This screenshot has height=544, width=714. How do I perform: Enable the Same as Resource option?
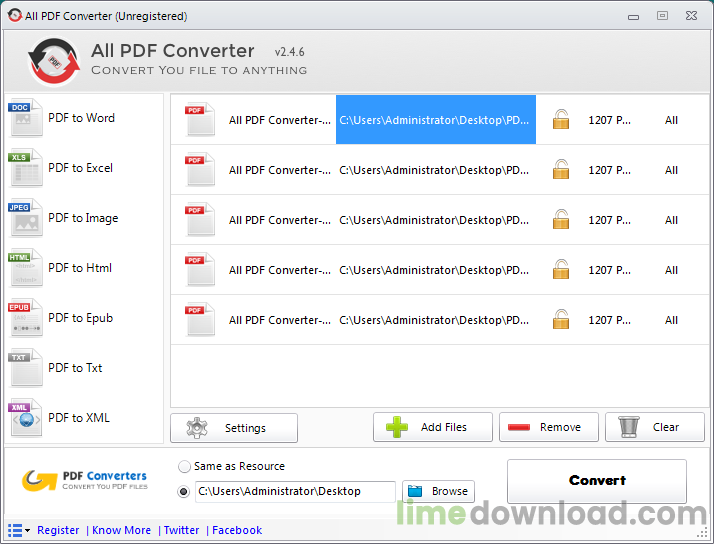(184, 467)
